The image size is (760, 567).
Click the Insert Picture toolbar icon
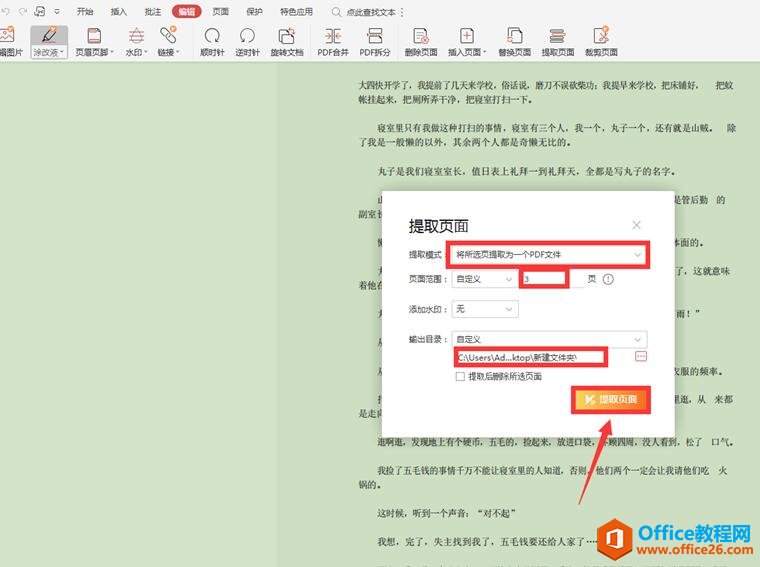click(x=9, y=36)
